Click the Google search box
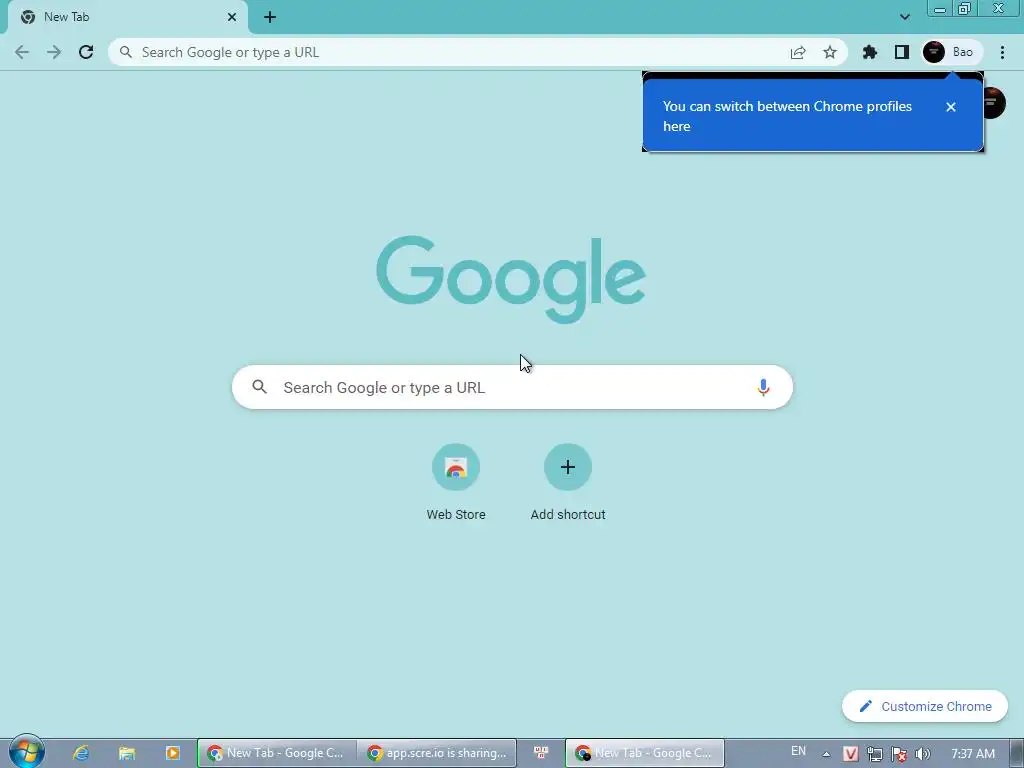The width and height of the screenshot is (1024, 768). [x=512, y=387]
